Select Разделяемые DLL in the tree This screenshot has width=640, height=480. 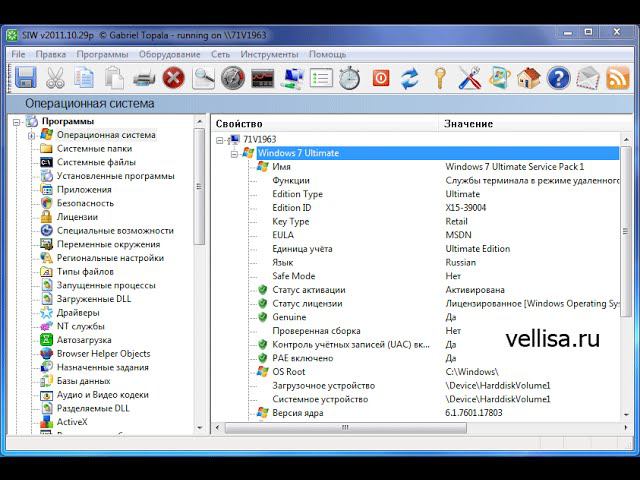[x=93, y=408]
